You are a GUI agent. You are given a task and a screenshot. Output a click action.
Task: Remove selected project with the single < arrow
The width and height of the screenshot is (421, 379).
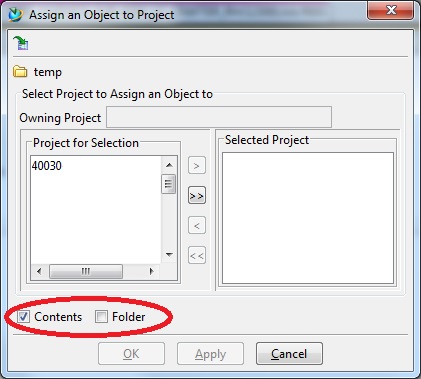197,225
